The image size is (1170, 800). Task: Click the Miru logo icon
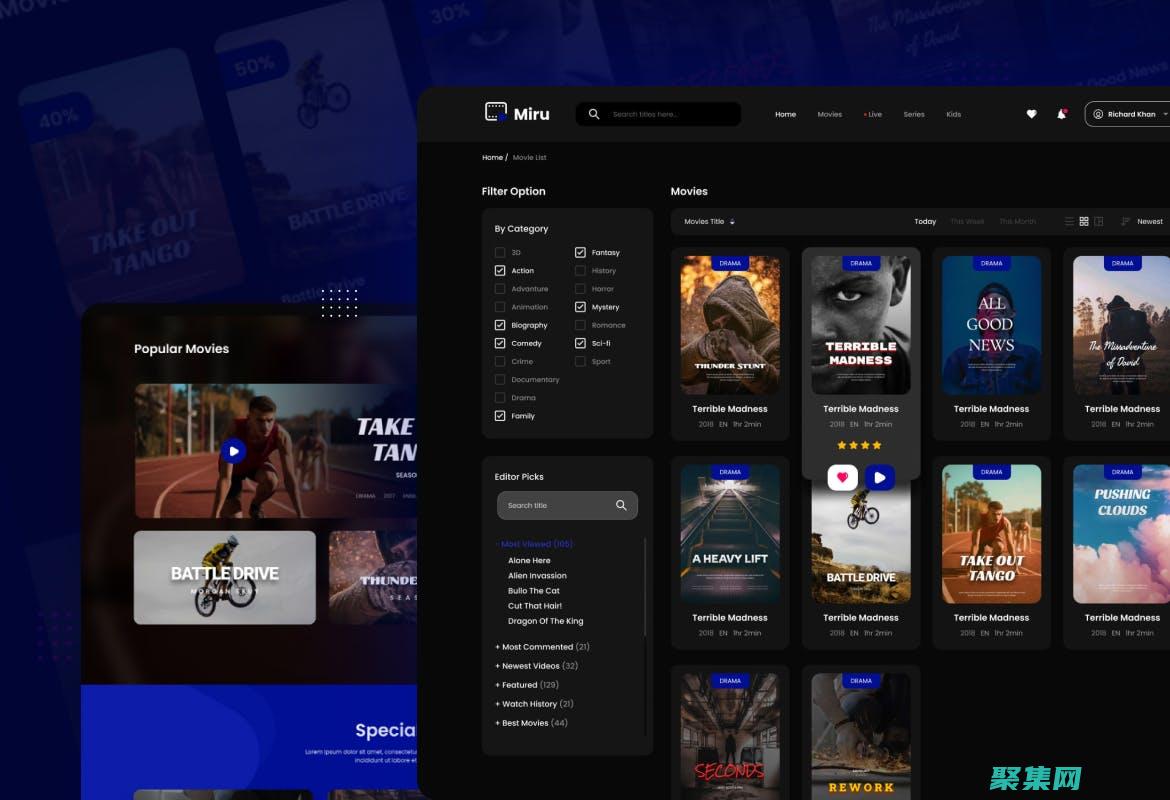495,113
